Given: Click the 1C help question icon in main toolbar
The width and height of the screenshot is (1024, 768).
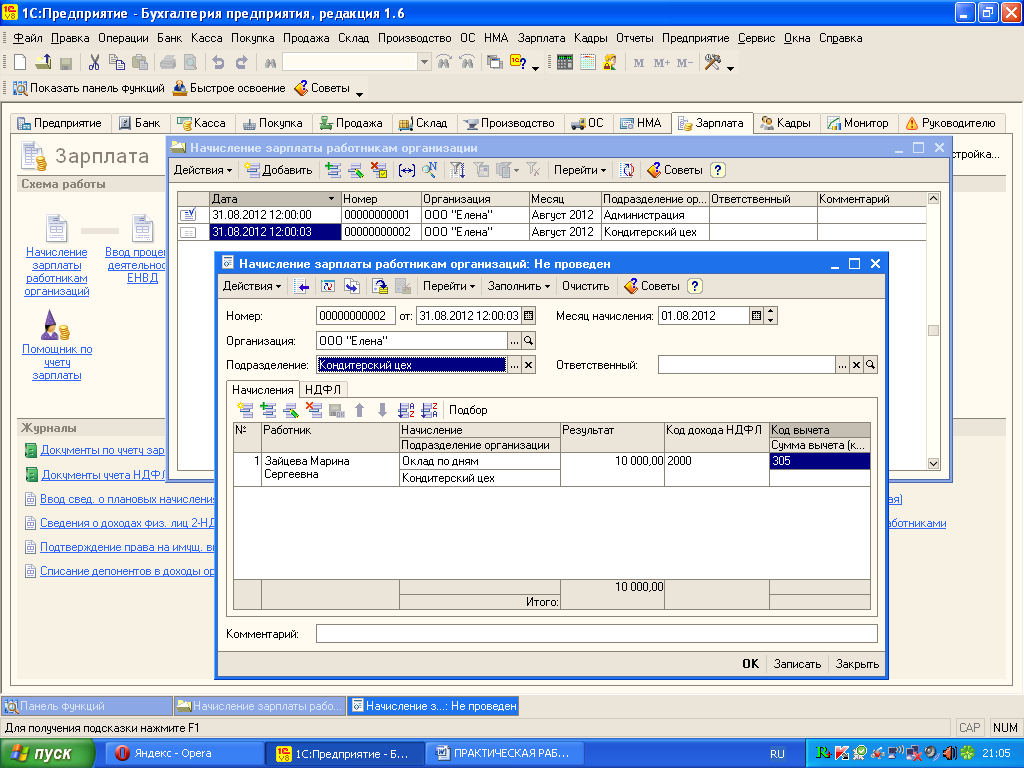Looking at the screenshot, I should [x=518, y=63].
